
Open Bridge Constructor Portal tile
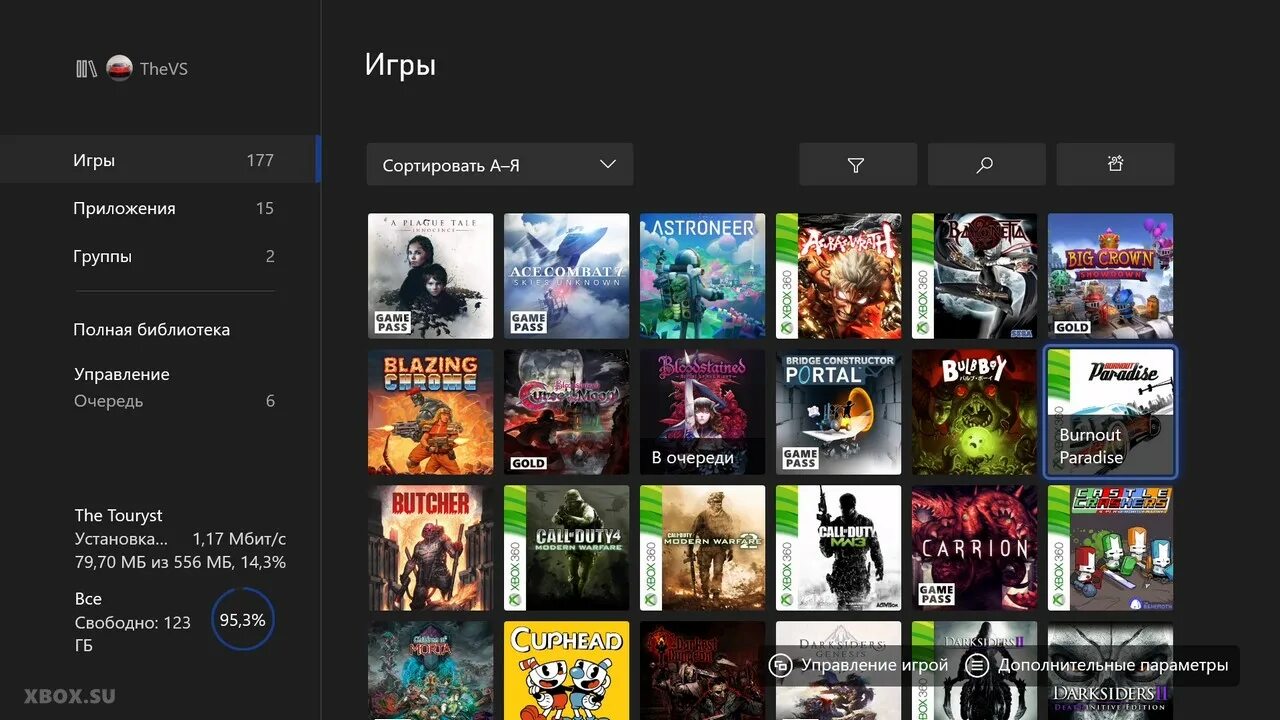pos(838,412)
